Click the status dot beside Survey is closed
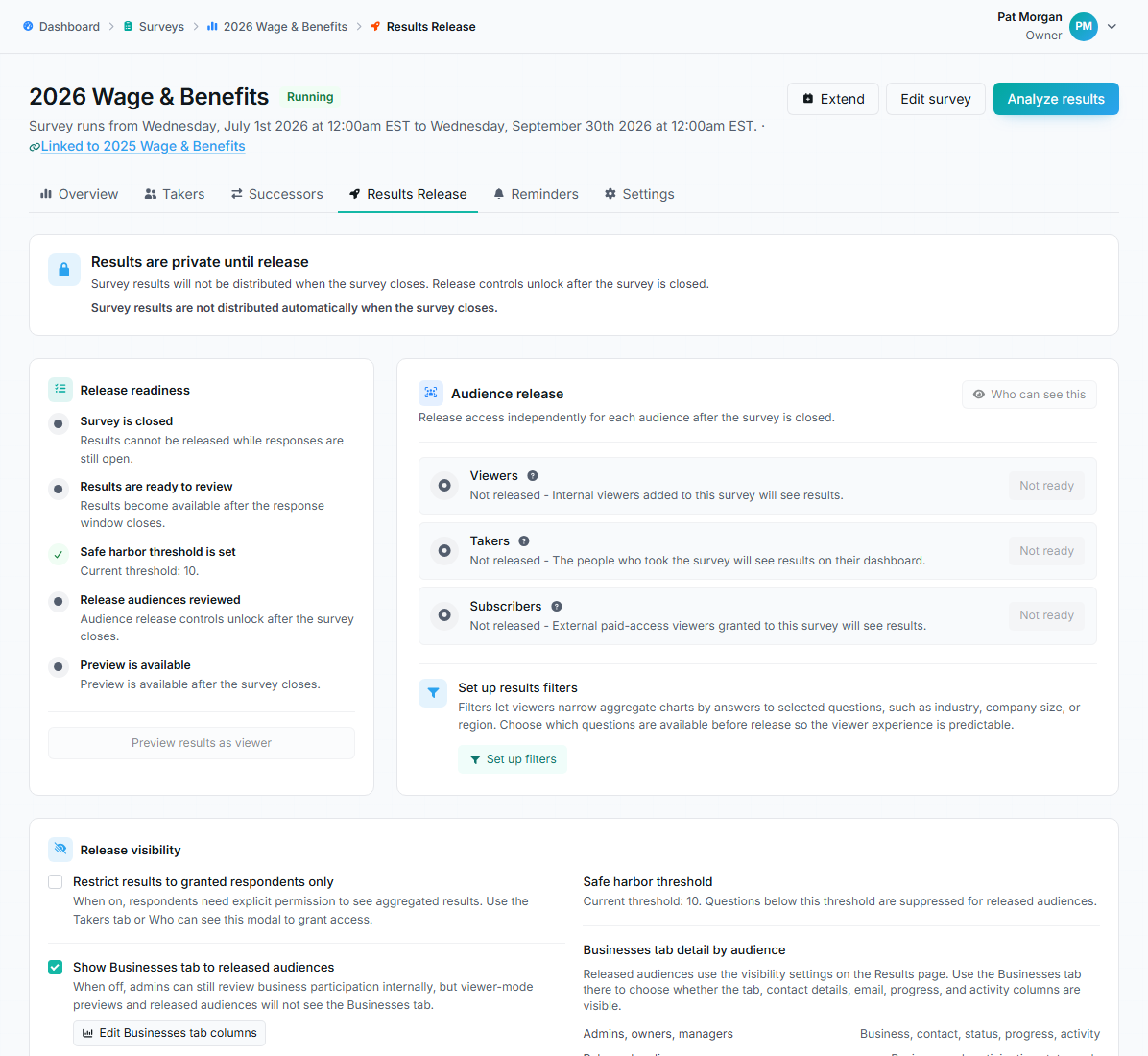 coord(58,424)
